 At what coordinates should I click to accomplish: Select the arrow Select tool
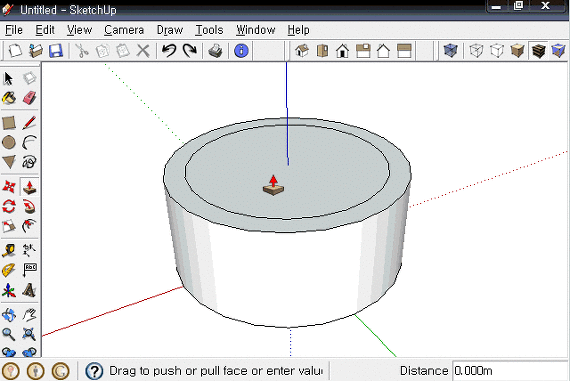8,78
